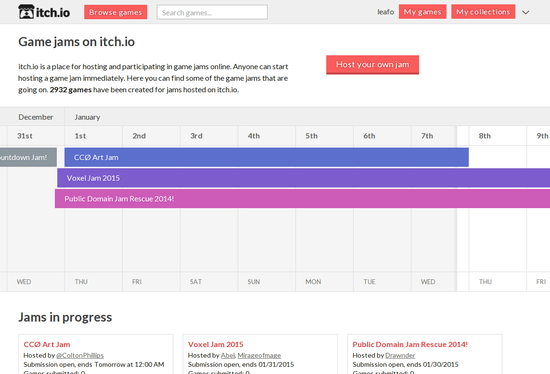The width and height of the screenshot is (550, 374).
Task: Visit host Drawnder profile
Action: tap(400, 355)
